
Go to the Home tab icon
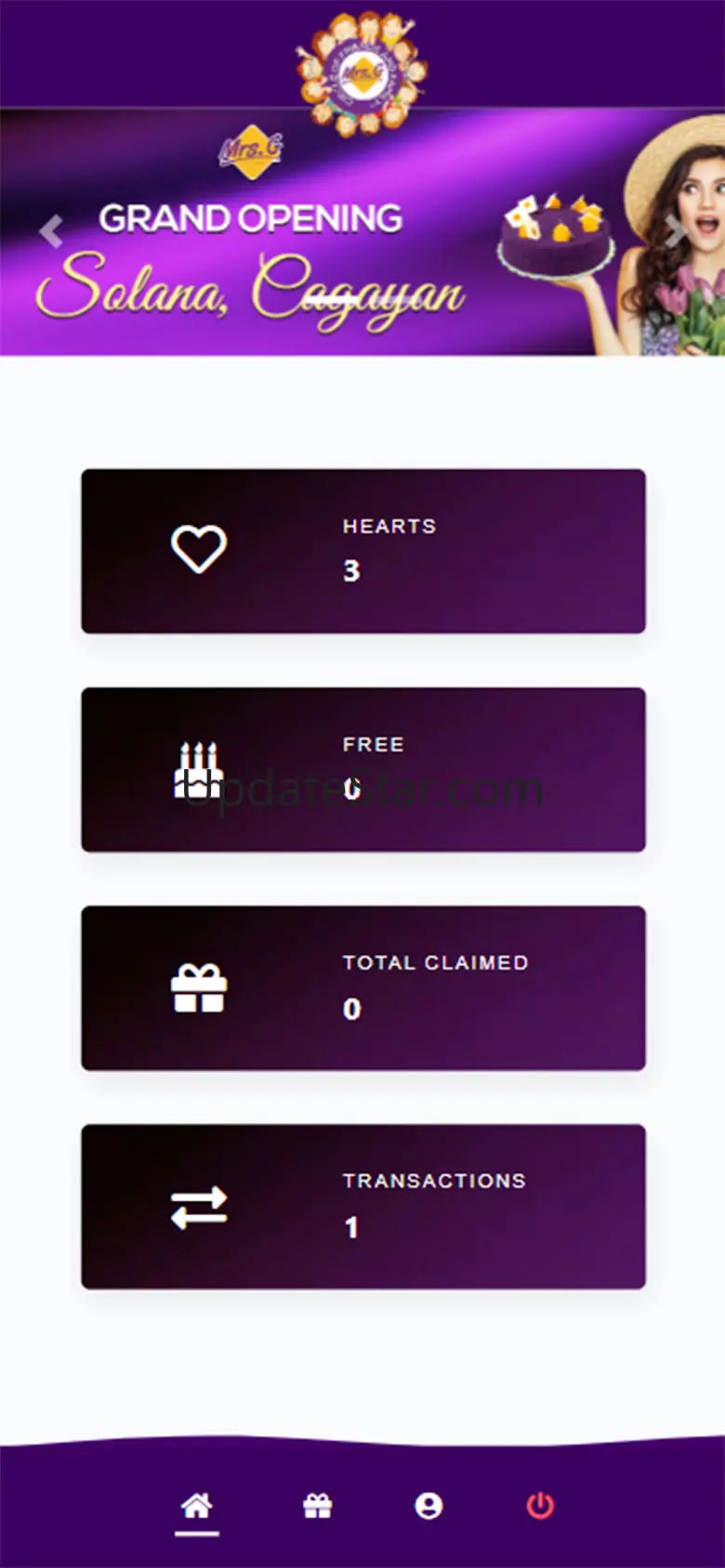[196, 1506]
